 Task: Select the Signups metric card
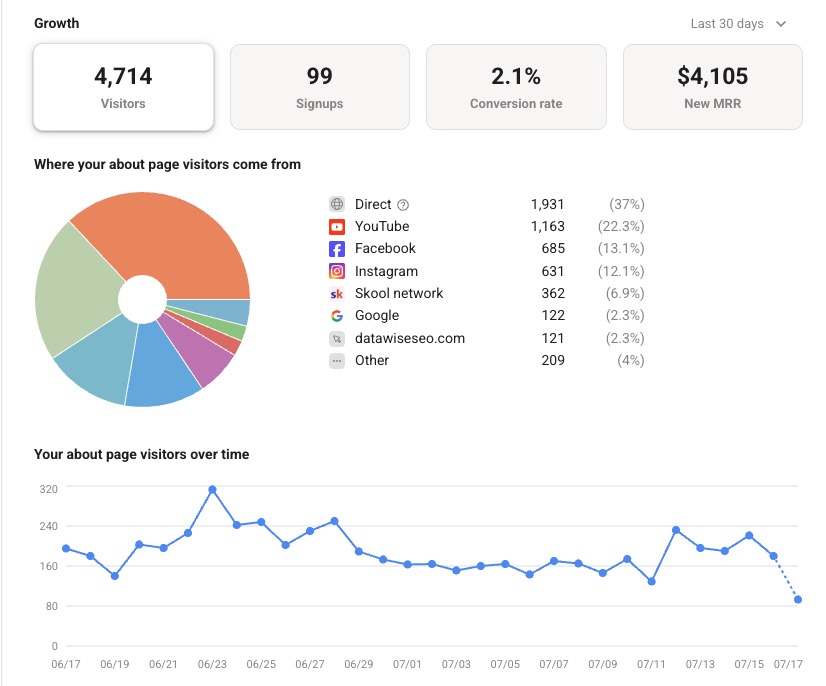320,87
